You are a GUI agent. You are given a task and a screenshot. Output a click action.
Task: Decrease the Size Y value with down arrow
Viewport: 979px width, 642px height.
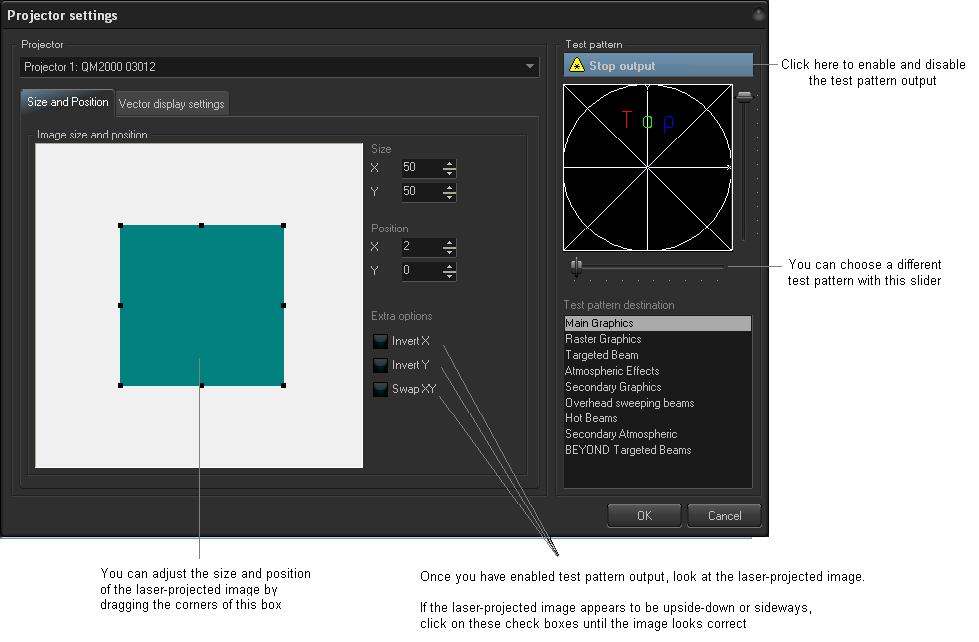point(449,197)
